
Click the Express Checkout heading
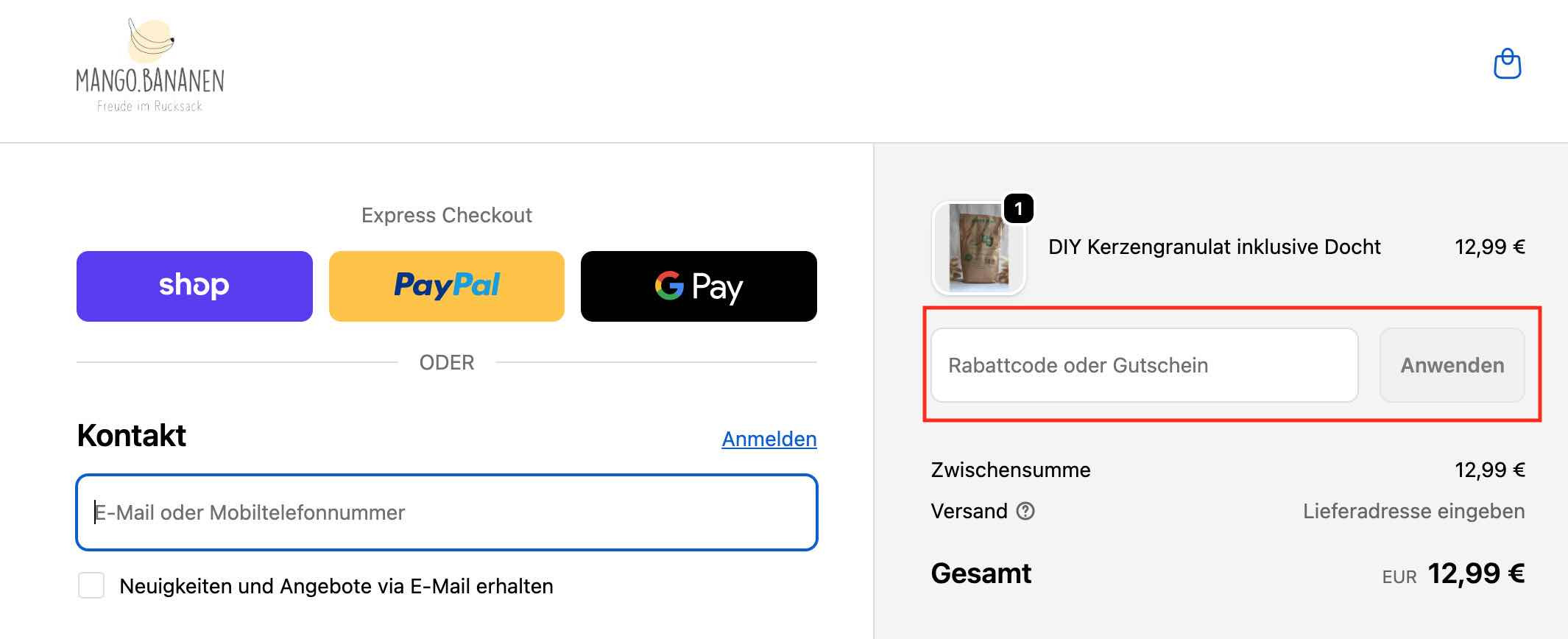[x=446, y=215]
